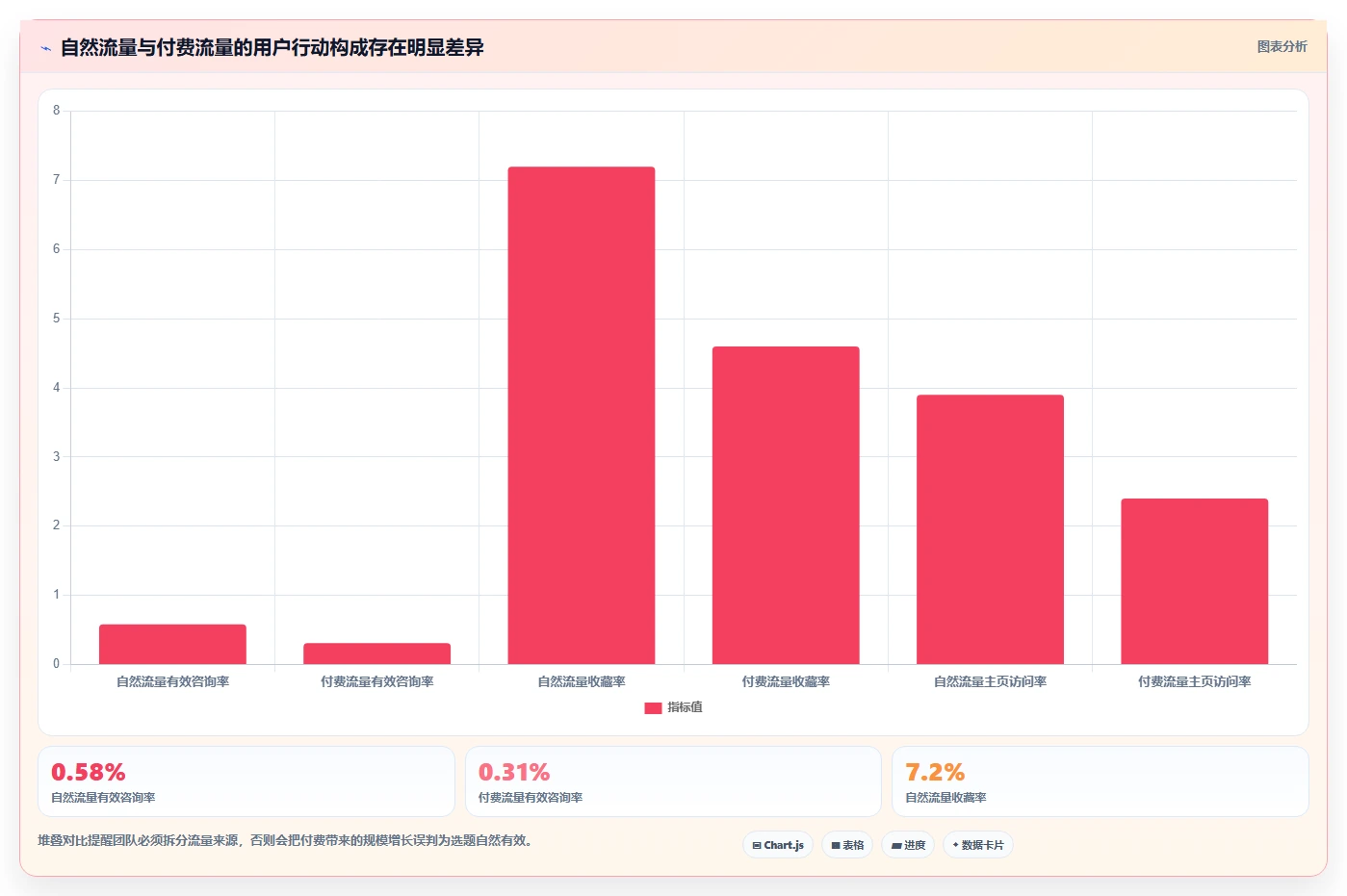
Task: Click the y-axis tick label 4
Action: (x=56, y=388)
